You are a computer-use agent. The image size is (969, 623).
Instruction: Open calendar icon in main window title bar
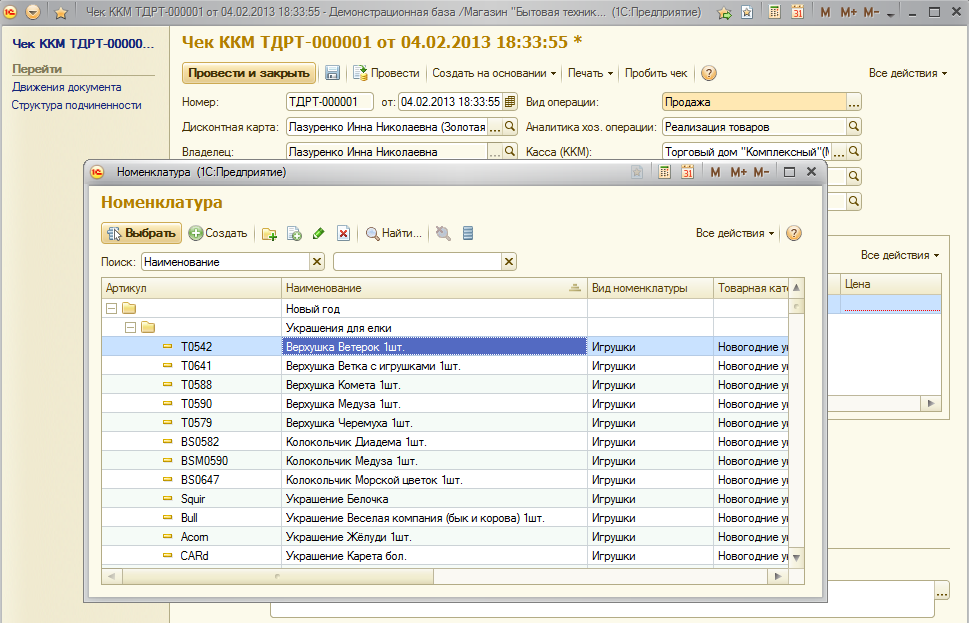point(798,12)
